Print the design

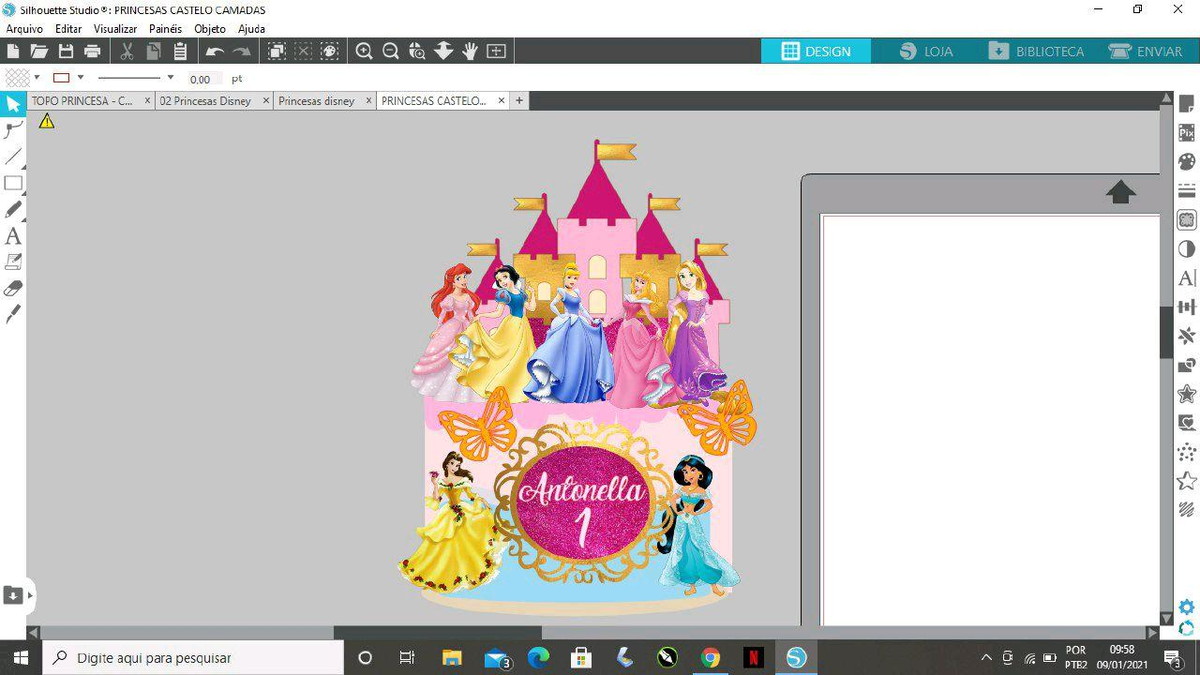(92, 51)
